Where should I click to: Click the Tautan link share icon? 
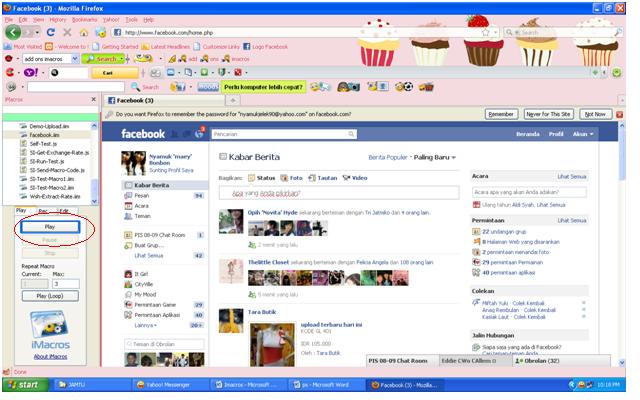pyautogui.click(x=322, y=178)
